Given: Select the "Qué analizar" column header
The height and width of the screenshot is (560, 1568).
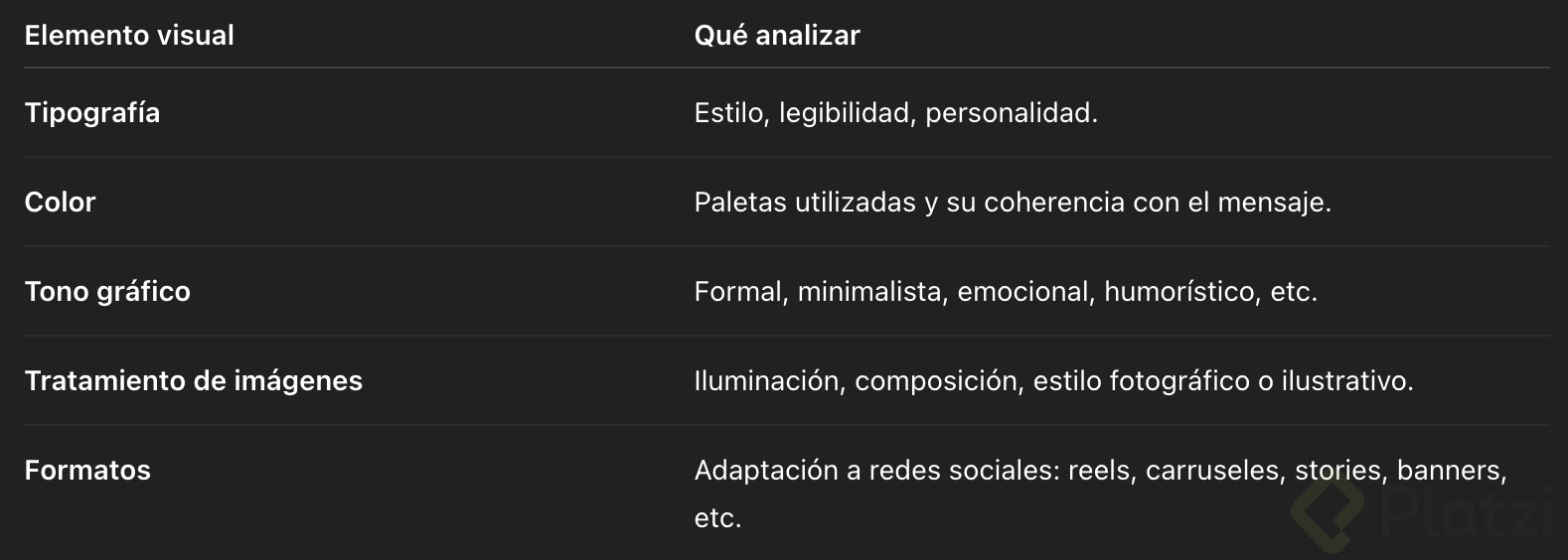Looking at the screenshot, I should 776,36.
